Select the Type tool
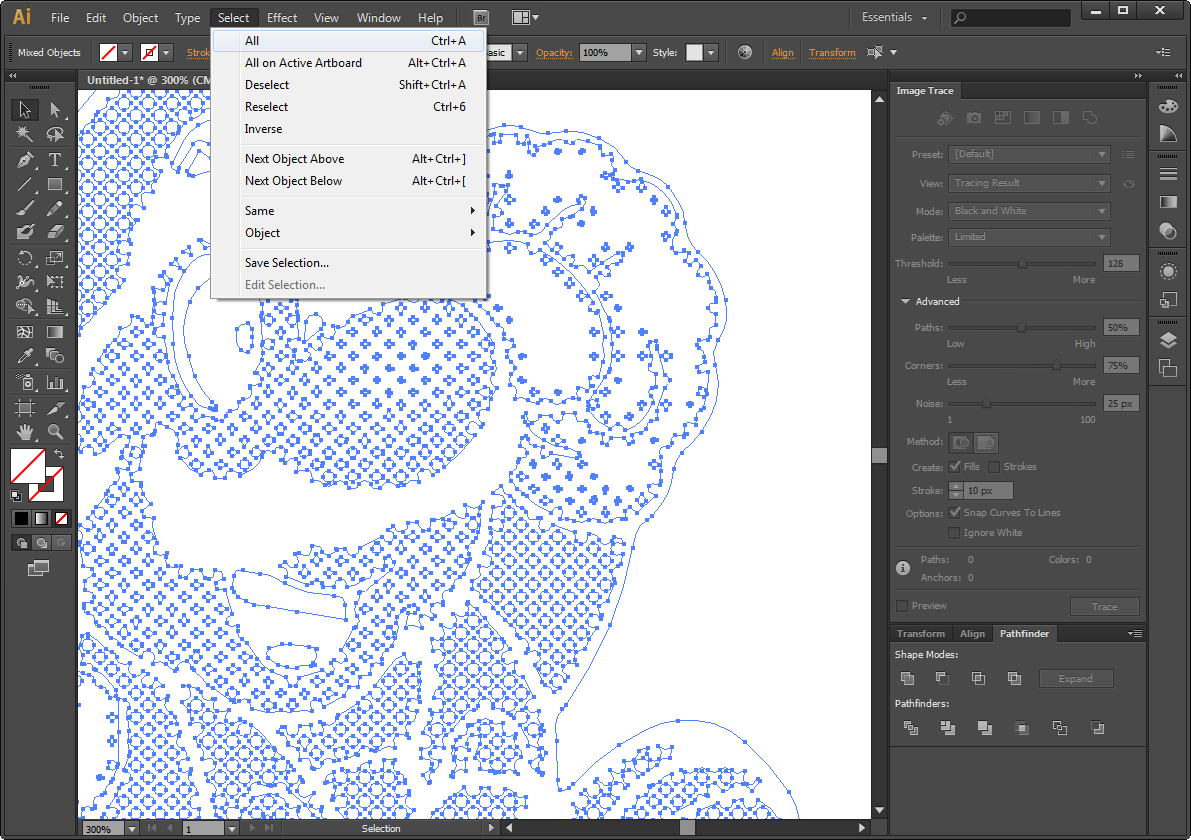This screenshot has height=840, width=1191. click(55, 159)
